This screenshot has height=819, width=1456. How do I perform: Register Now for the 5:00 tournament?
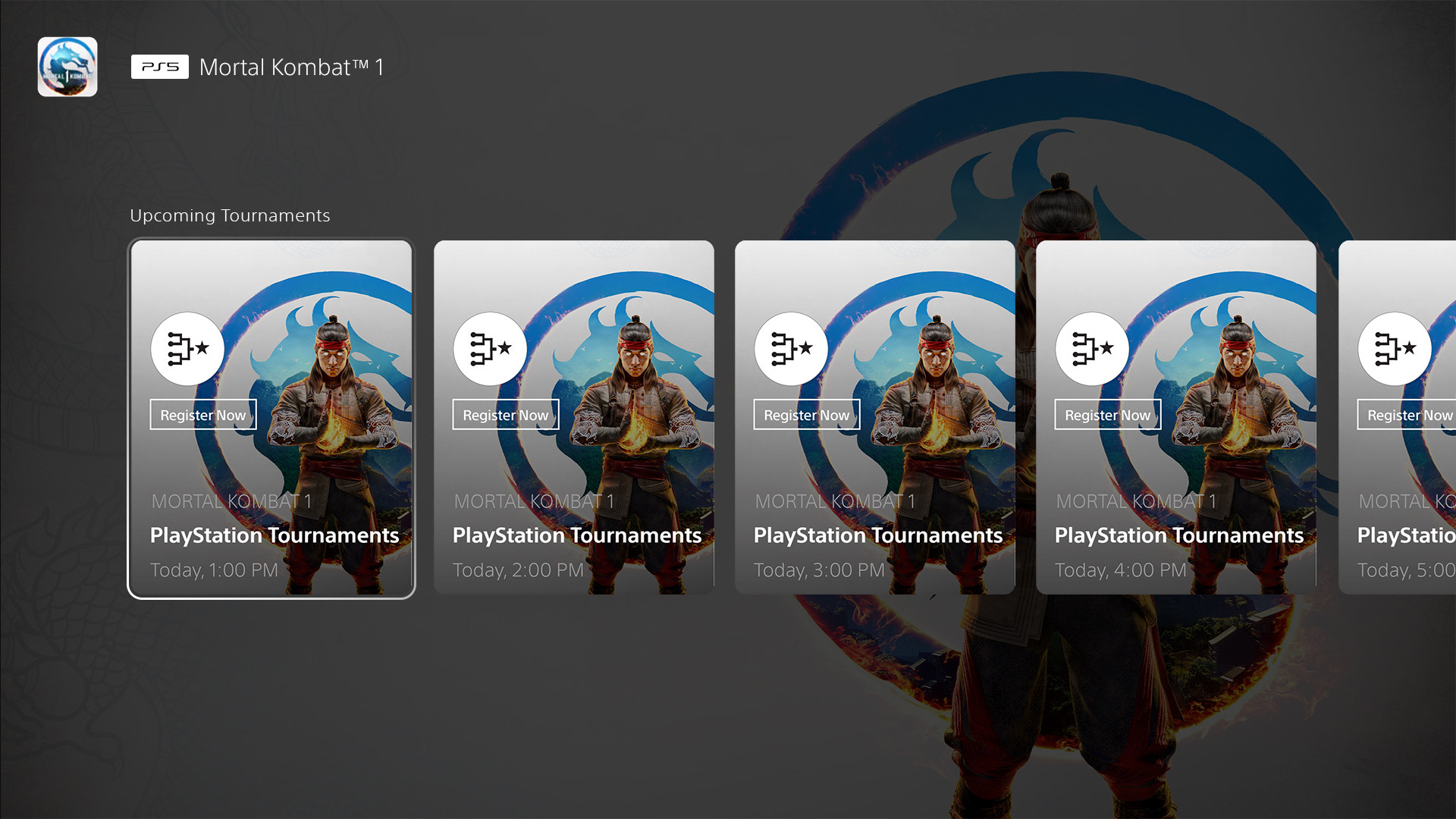[1407, 415]
